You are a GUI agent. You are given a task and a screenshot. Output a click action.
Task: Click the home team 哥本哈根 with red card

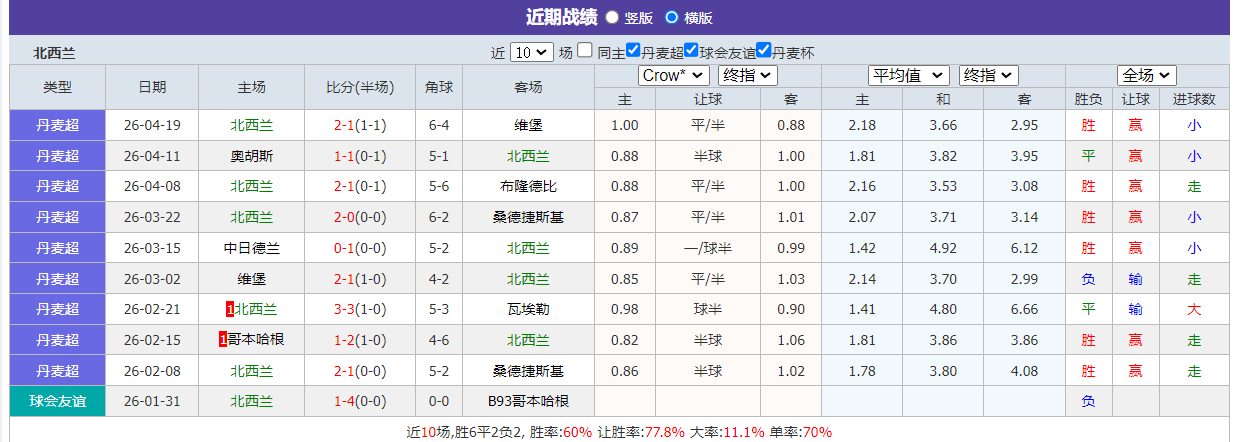pyautogui.click(x=257, y=340)
